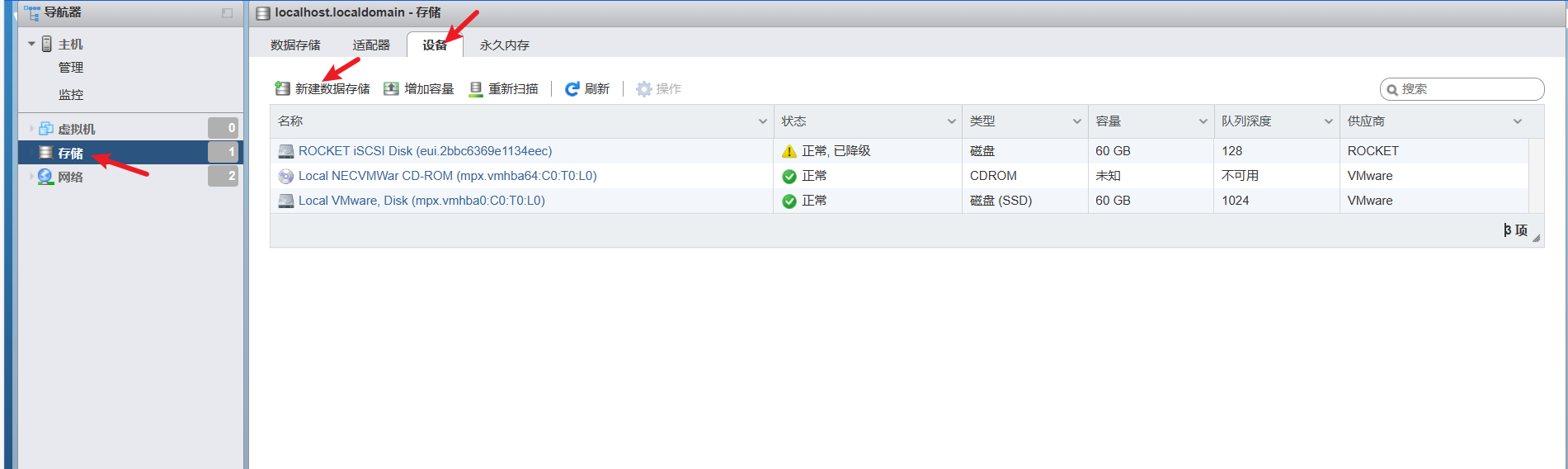
Task: Click the Refresh (刷新) icon
Action: pos(572,88)
